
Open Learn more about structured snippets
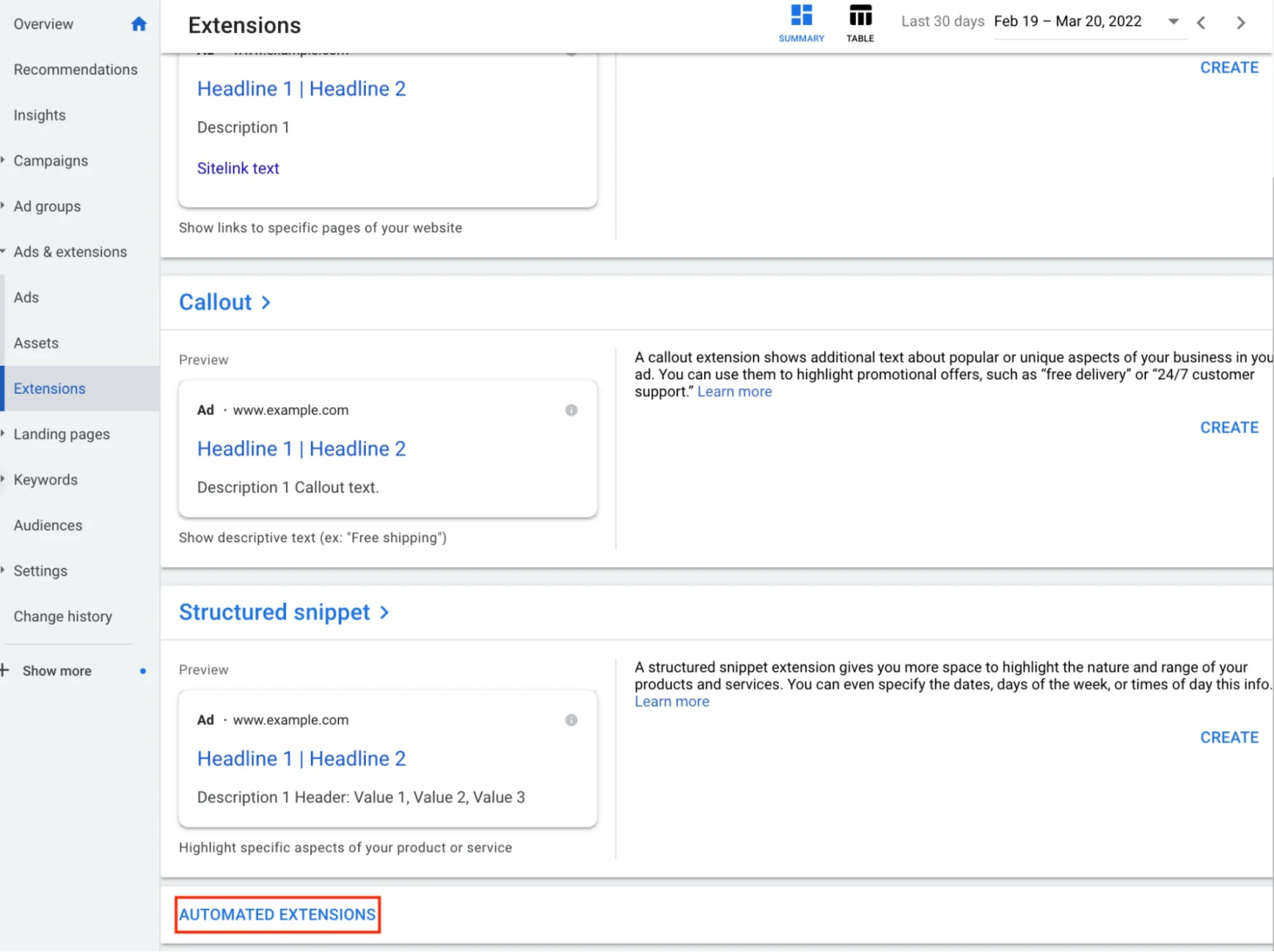[672, 701]
